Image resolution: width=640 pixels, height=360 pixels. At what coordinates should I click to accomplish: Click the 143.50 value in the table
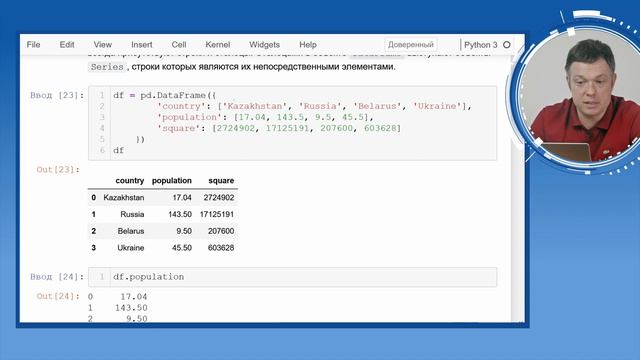click(180, 214)
